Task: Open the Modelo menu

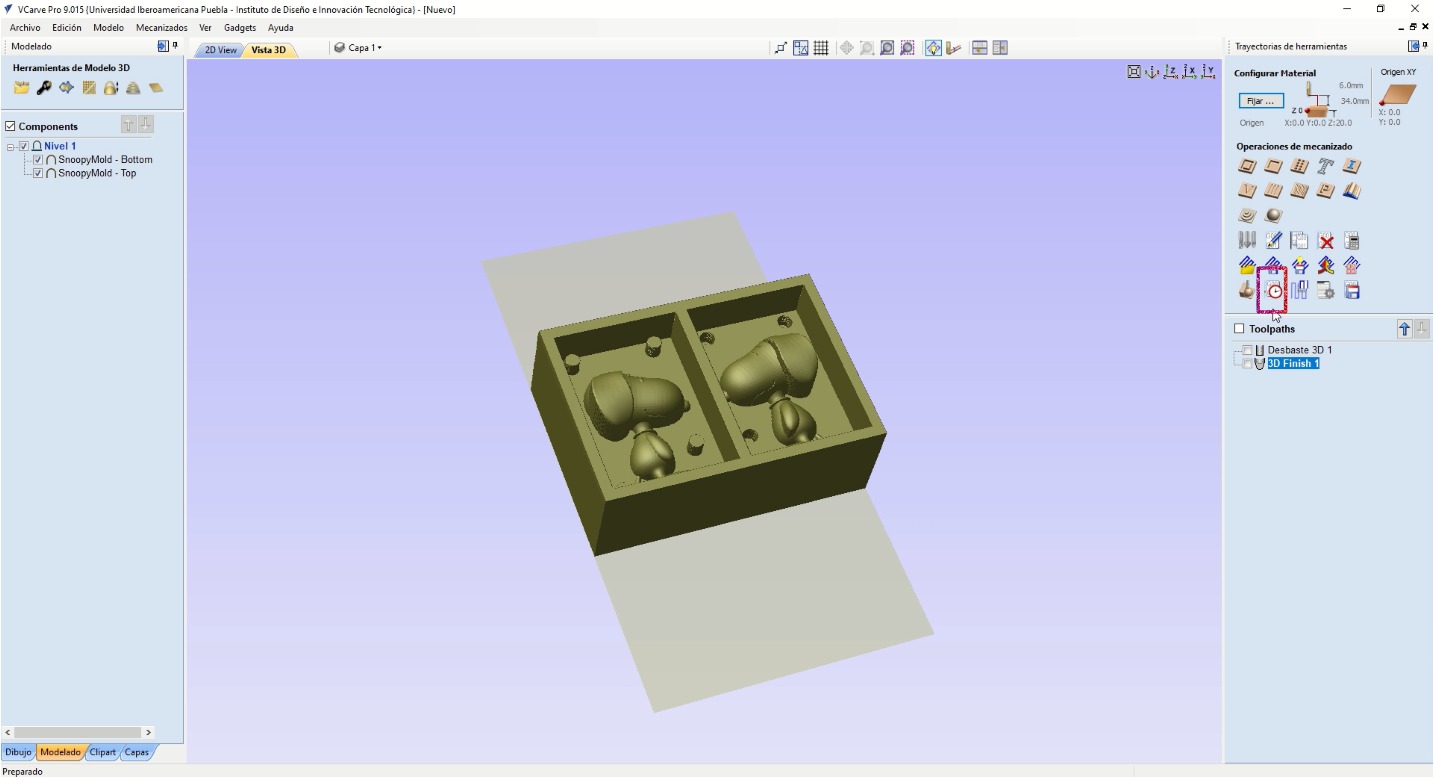Action: (x=108, y=28)
